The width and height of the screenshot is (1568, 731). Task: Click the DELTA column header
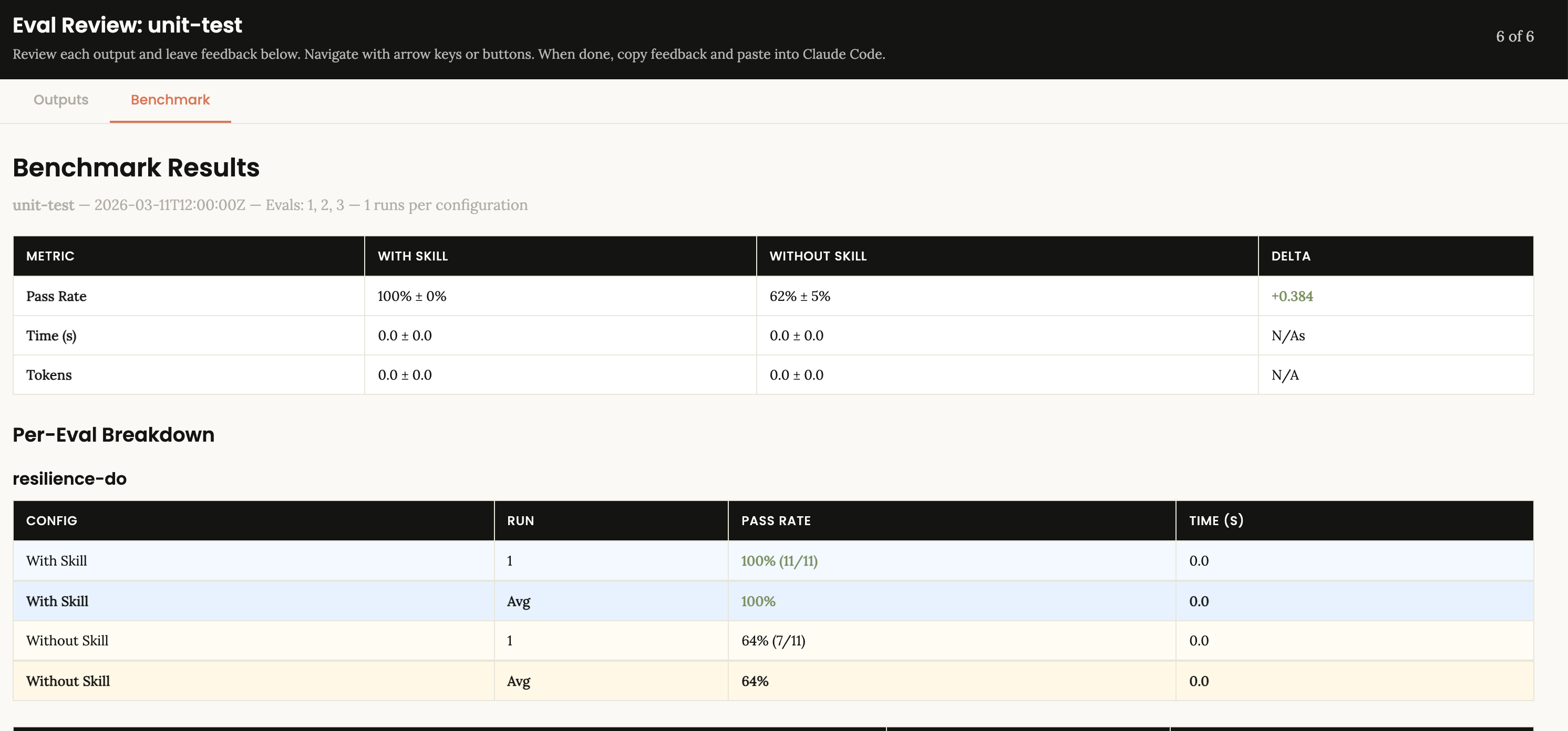click(1291, 256)
